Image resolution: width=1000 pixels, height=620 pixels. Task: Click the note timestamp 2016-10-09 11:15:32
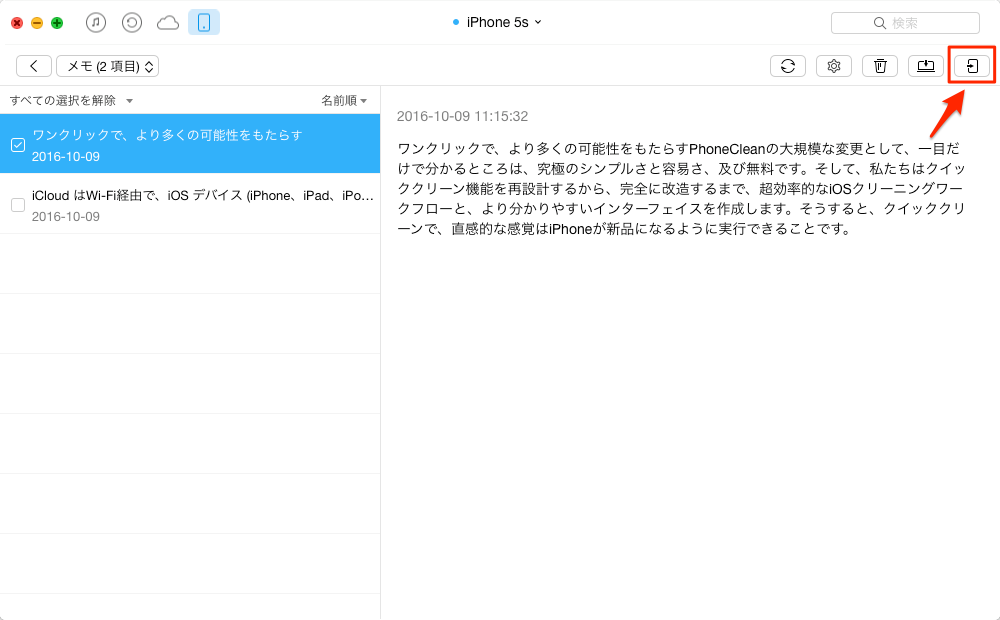click(x=462, y=116)
